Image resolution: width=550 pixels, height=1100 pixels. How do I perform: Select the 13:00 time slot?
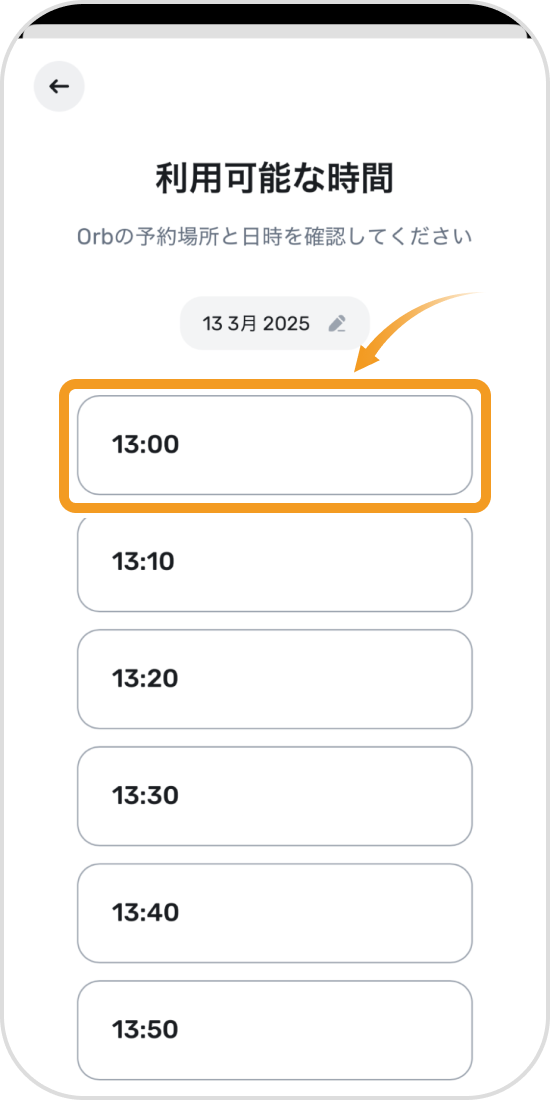(275, 445)
